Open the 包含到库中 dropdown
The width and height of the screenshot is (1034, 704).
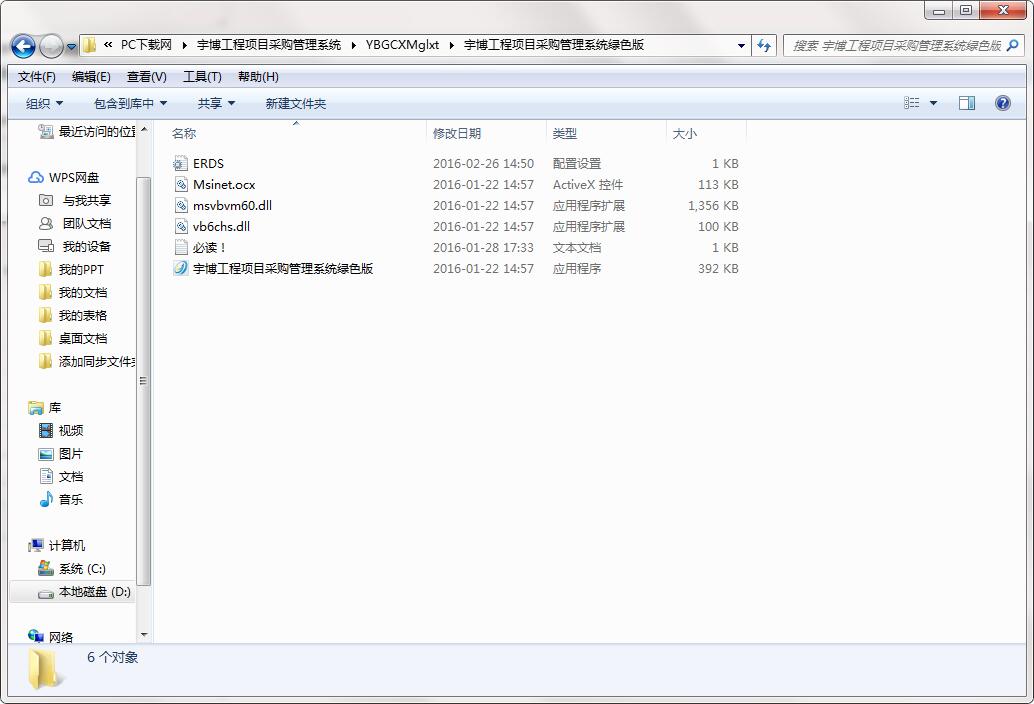[x=128, y=103]
